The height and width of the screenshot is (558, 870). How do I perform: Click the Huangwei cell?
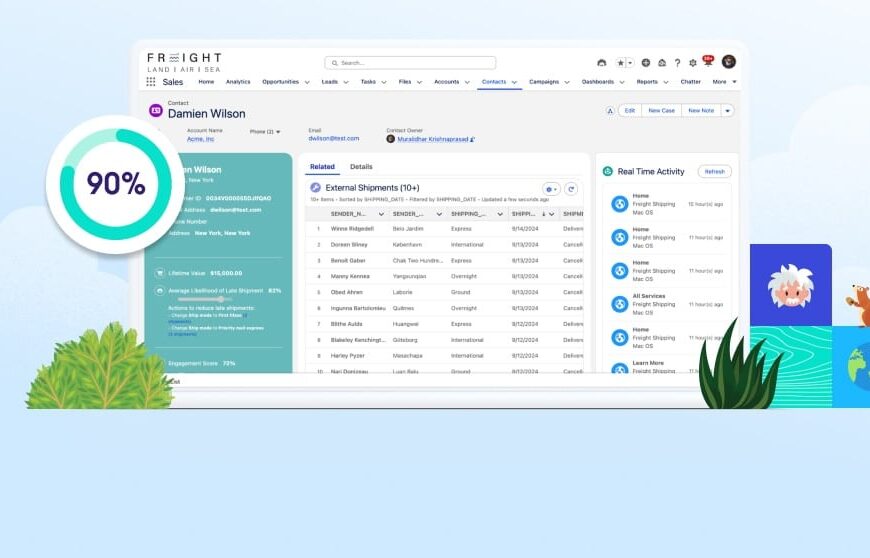[x=405, y=324]
